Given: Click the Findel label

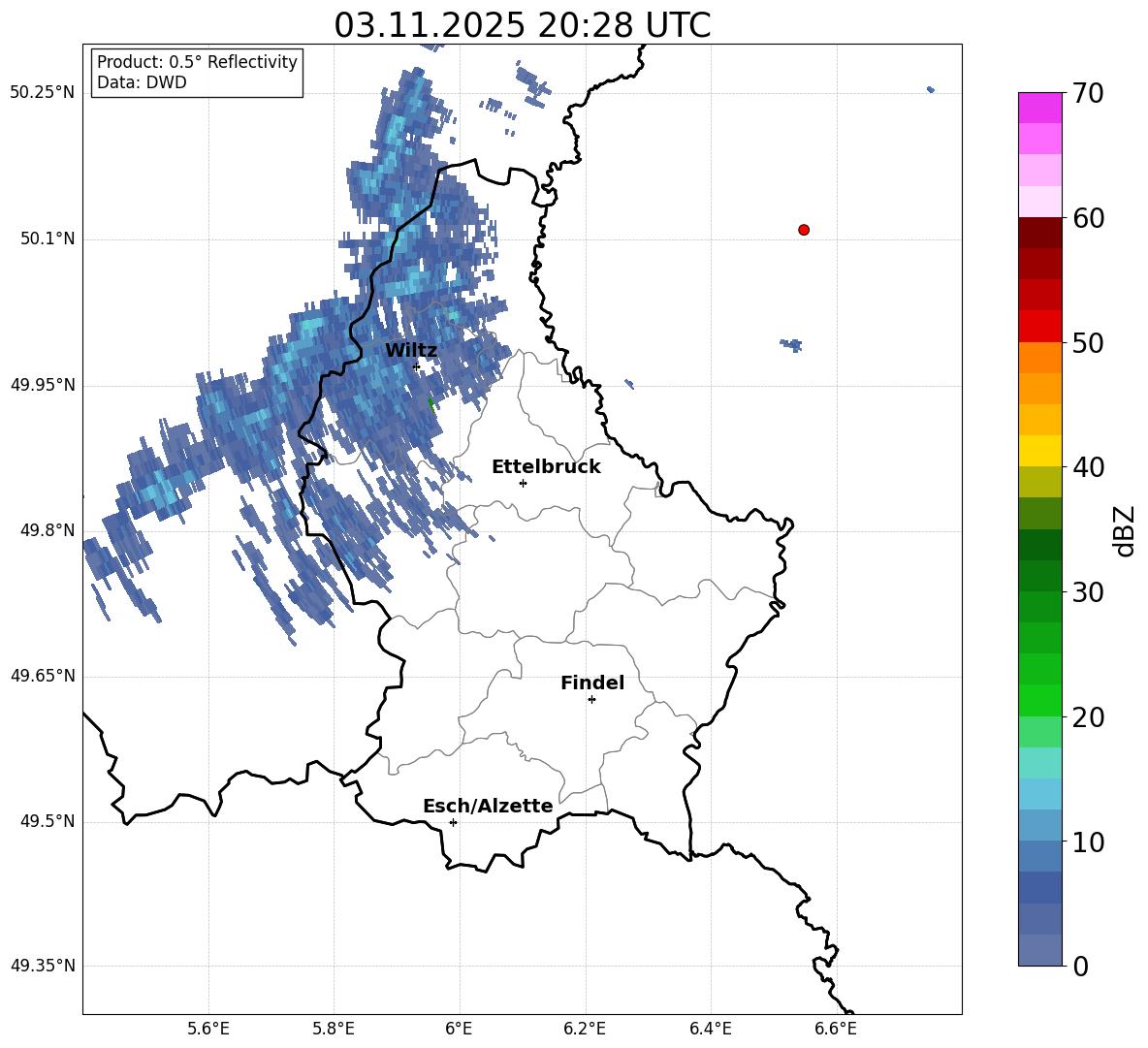Looking at the screenshot, I should click(x=592, y=683).
